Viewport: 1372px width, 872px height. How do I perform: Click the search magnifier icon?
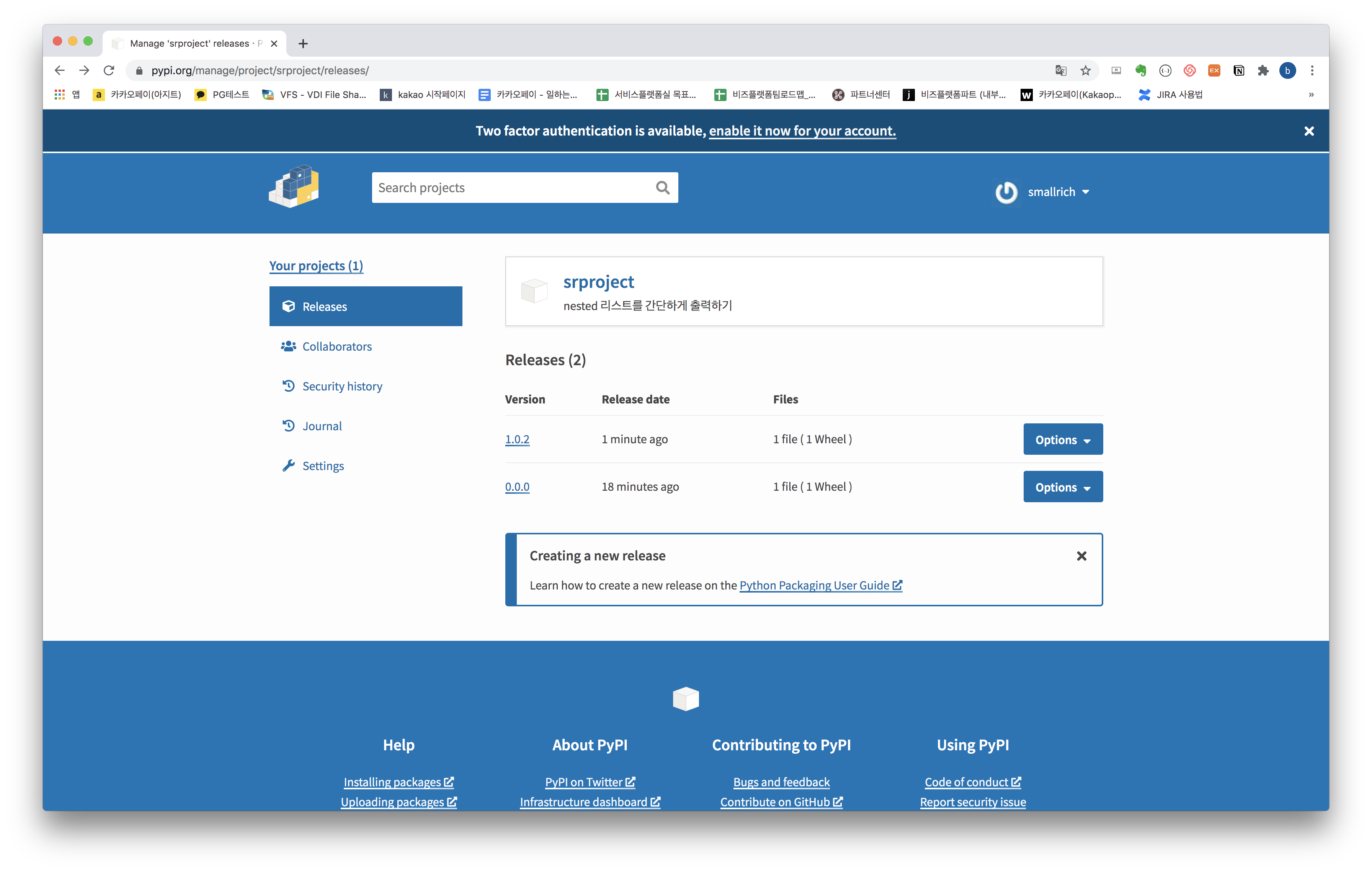coord(662,188)
